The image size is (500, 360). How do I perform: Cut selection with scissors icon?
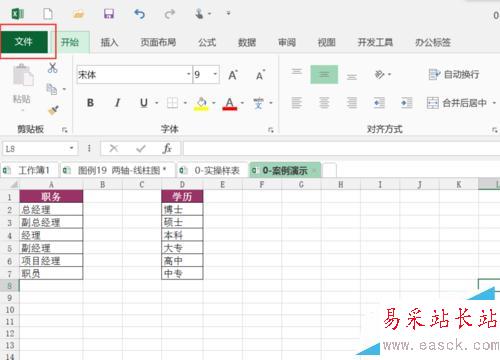[x=53, y=68]
